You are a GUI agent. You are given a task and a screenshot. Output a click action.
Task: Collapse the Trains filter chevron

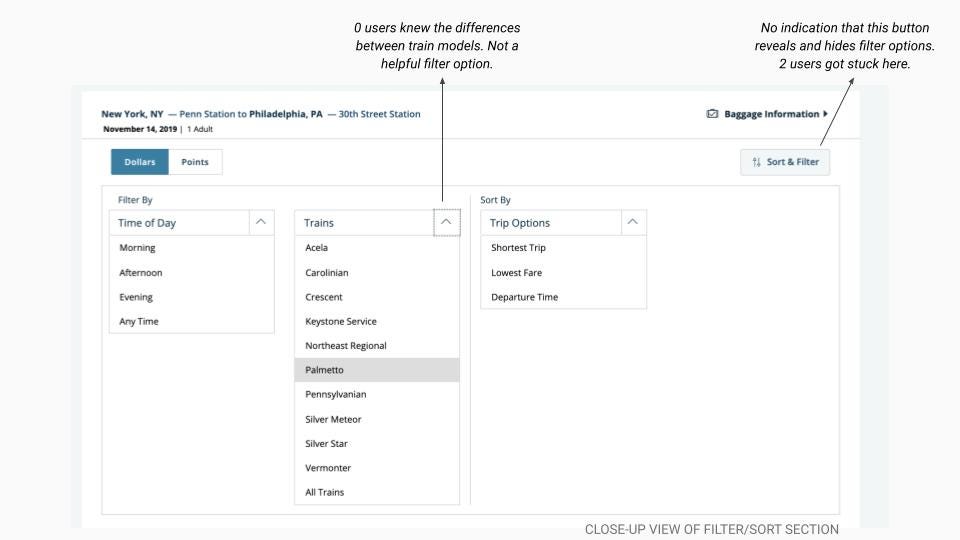[x=446, y=222]
